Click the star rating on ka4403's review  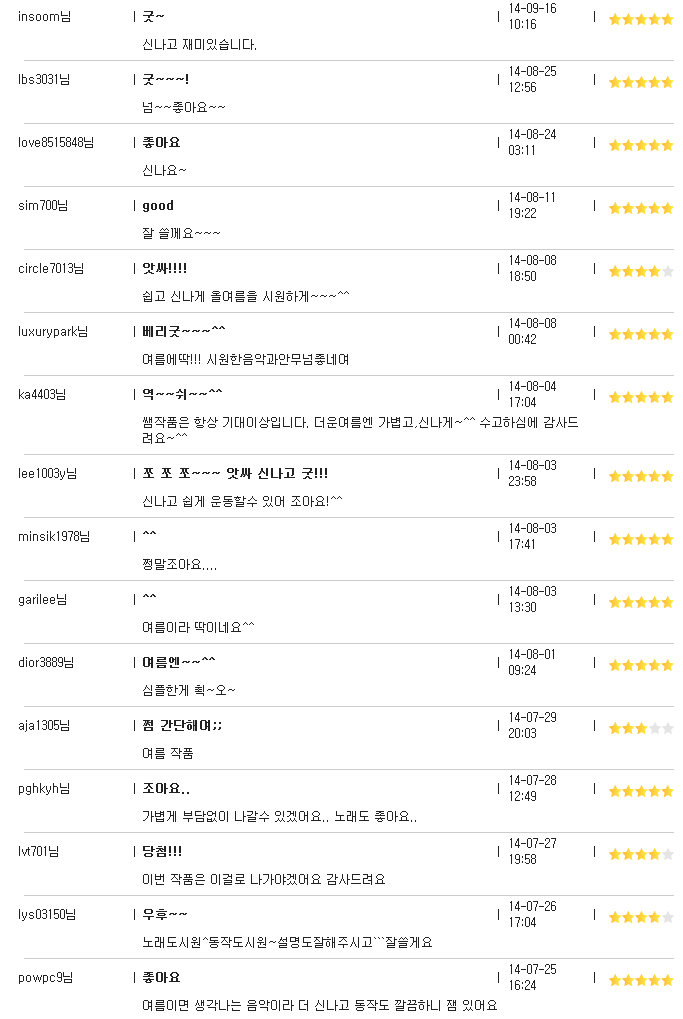click(x=641, y=398)
